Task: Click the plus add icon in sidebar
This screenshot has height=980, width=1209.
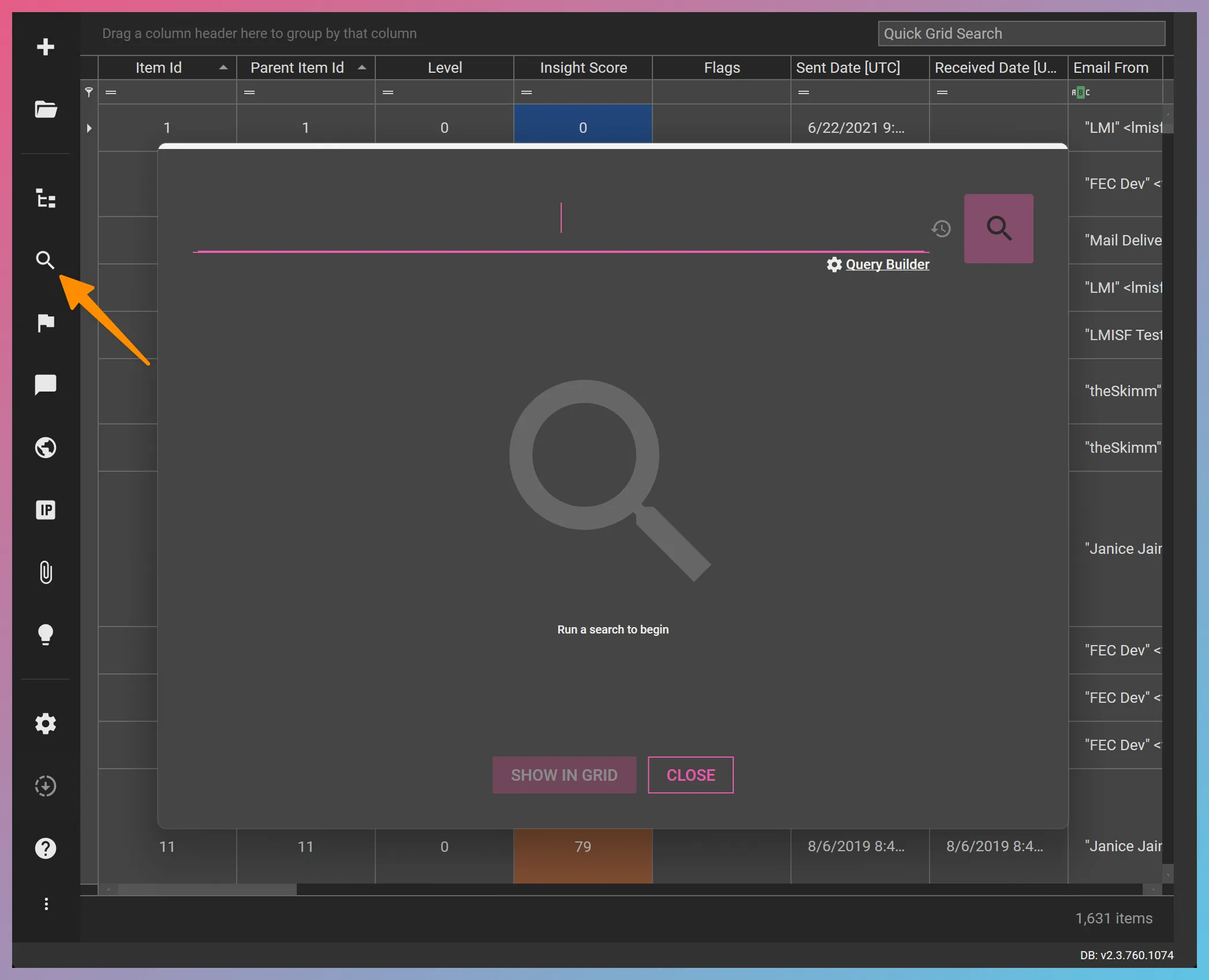Action: pos(46,47)
